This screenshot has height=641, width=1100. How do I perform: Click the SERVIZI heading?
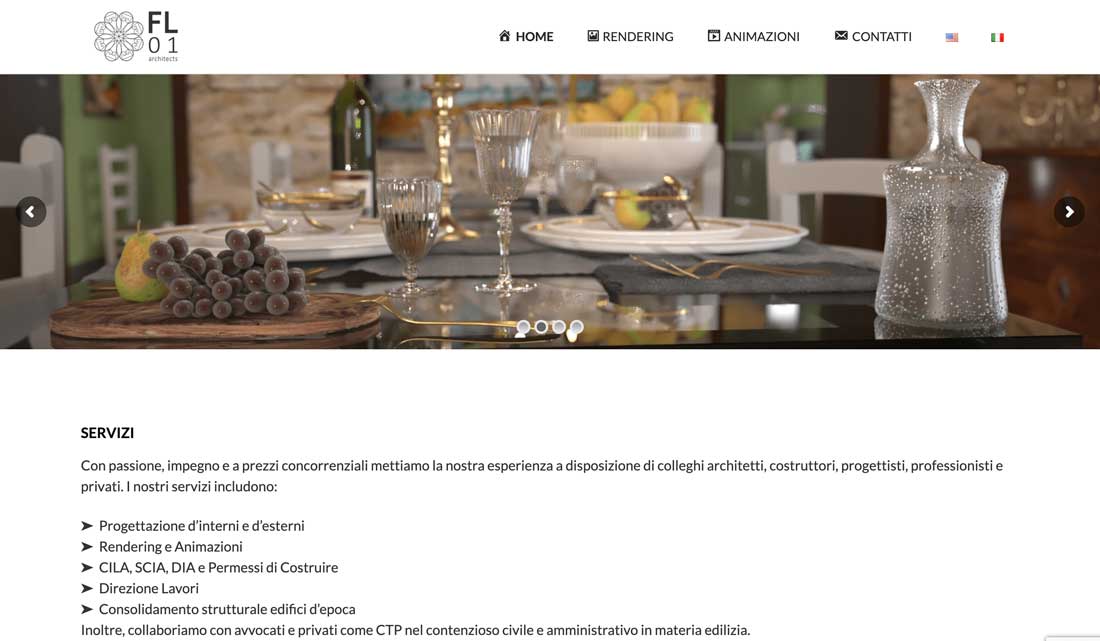[107, 433]
